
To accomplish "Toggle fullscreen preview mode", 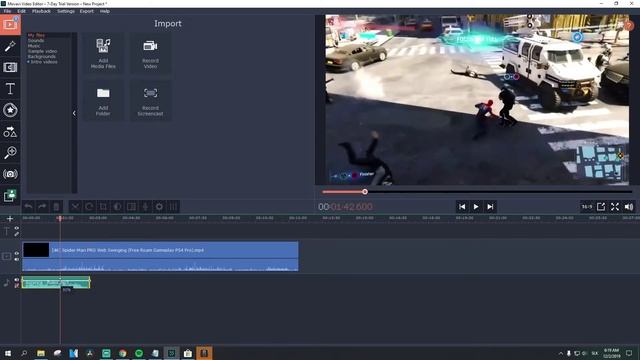I will (615, 207).
